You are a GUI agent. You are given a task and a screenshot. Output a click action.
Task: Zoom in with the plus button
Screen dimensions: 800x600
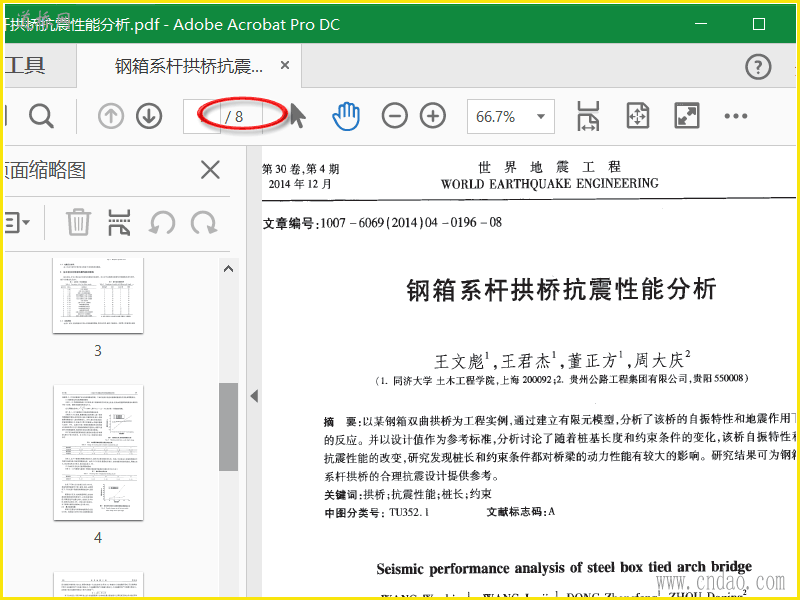point(433,116)
